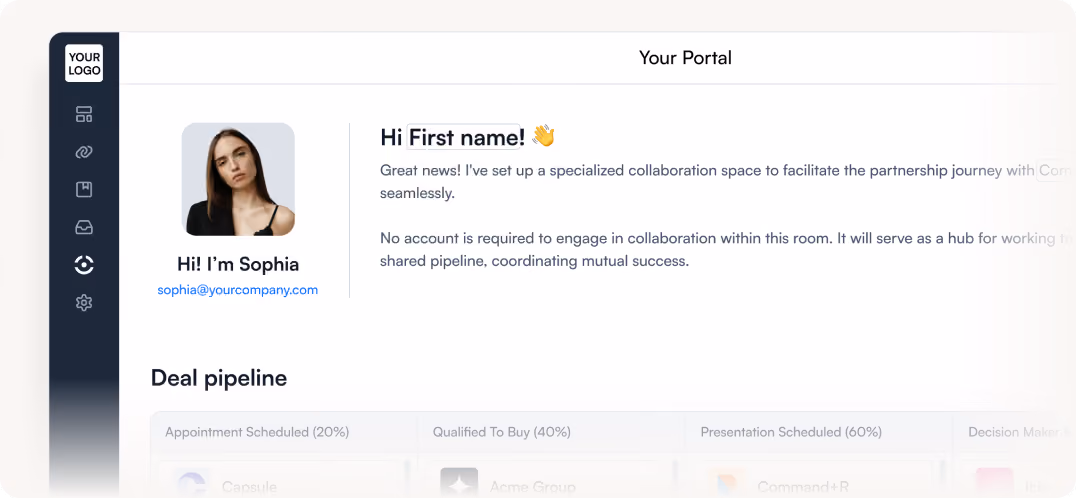Open the settings gear icon in sidebar
The image size is (1076, 498).
coord(84,303)
